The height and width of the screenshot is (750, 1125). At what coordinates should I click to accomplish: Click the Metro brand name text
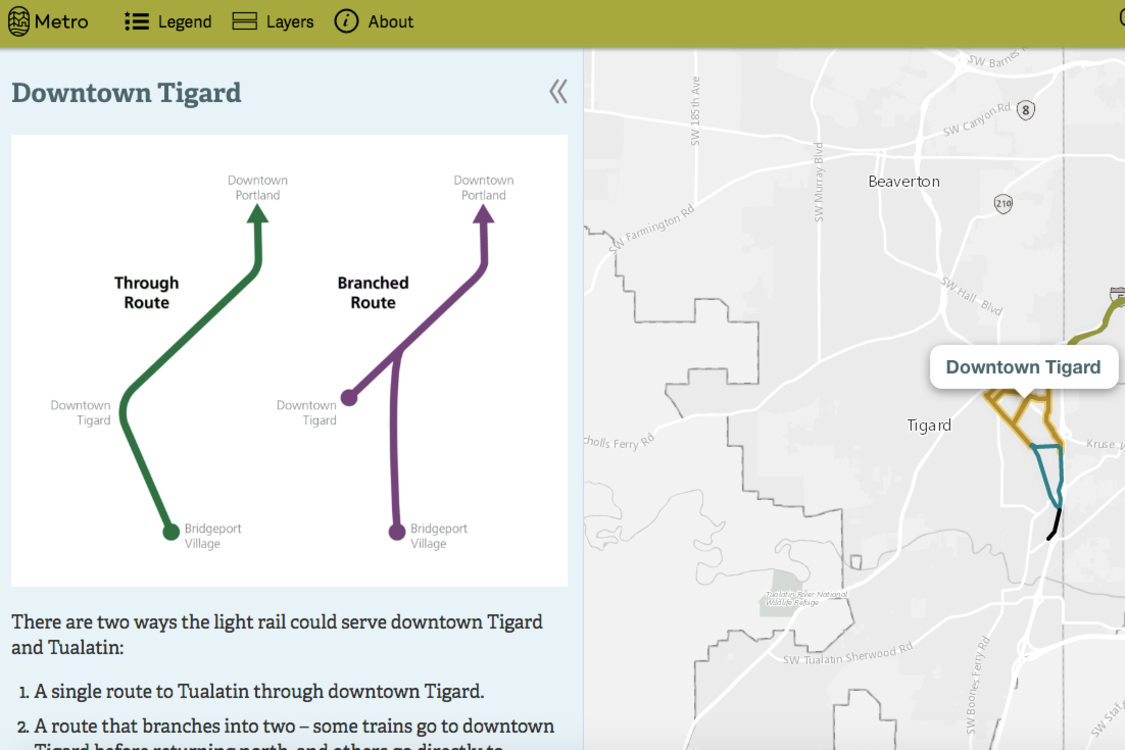click(62, 22)
